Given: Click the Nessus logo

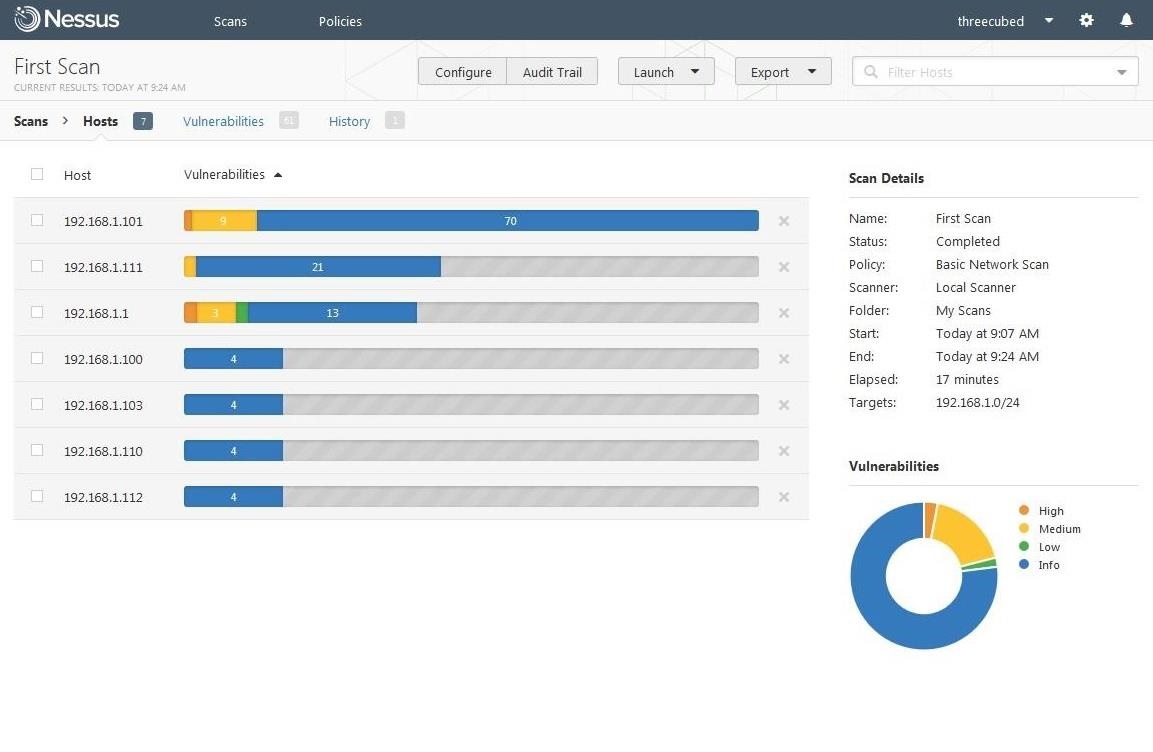Looking at the screenshot, I should click(67, 19).
